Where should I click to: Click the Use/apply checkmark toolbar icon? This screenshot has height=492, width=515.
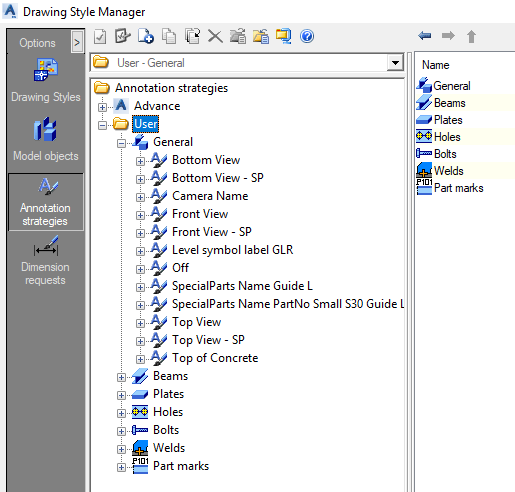click(100, 36)
